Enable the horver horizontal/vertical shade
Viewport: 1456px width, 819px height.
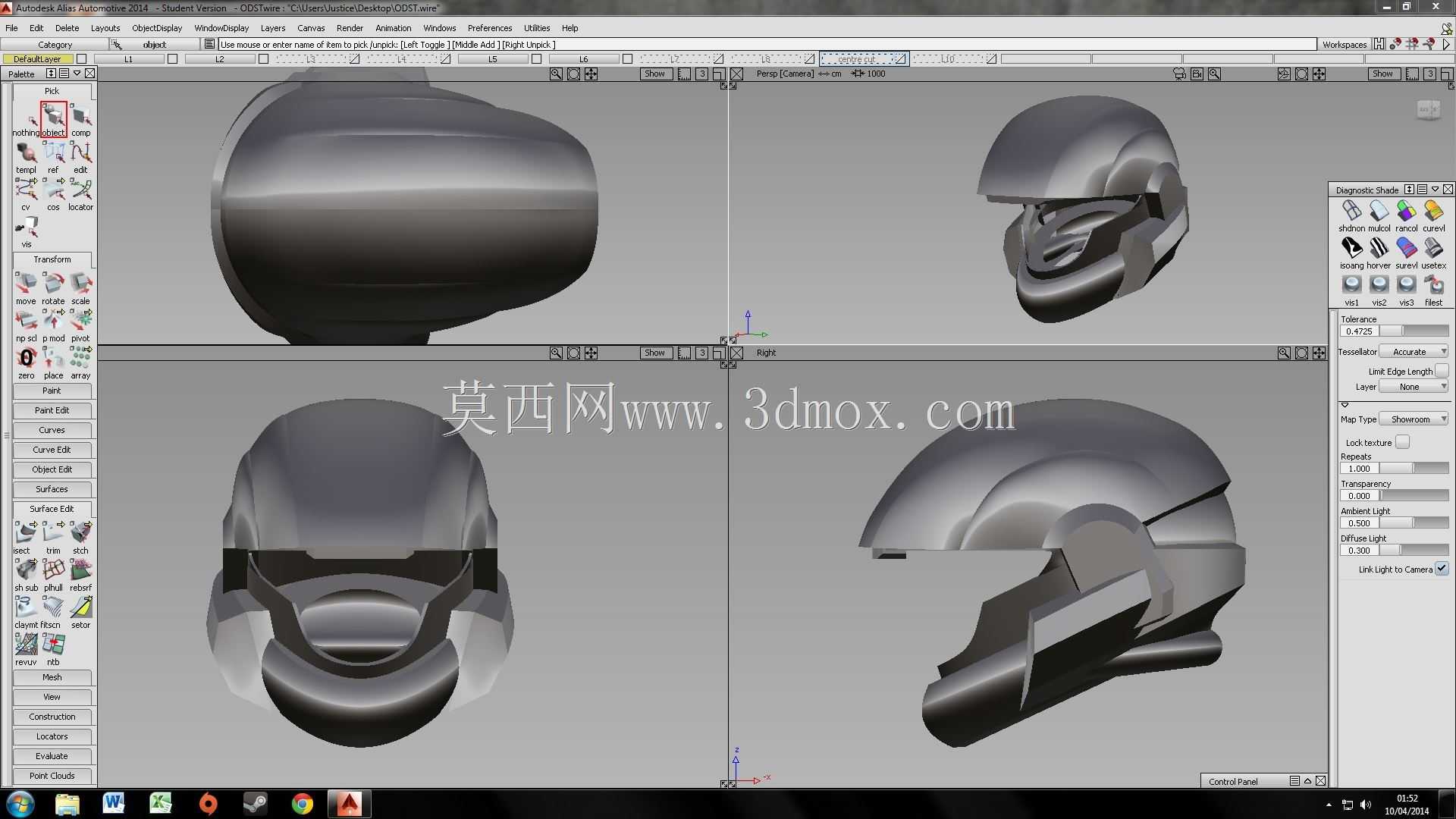1379,253
